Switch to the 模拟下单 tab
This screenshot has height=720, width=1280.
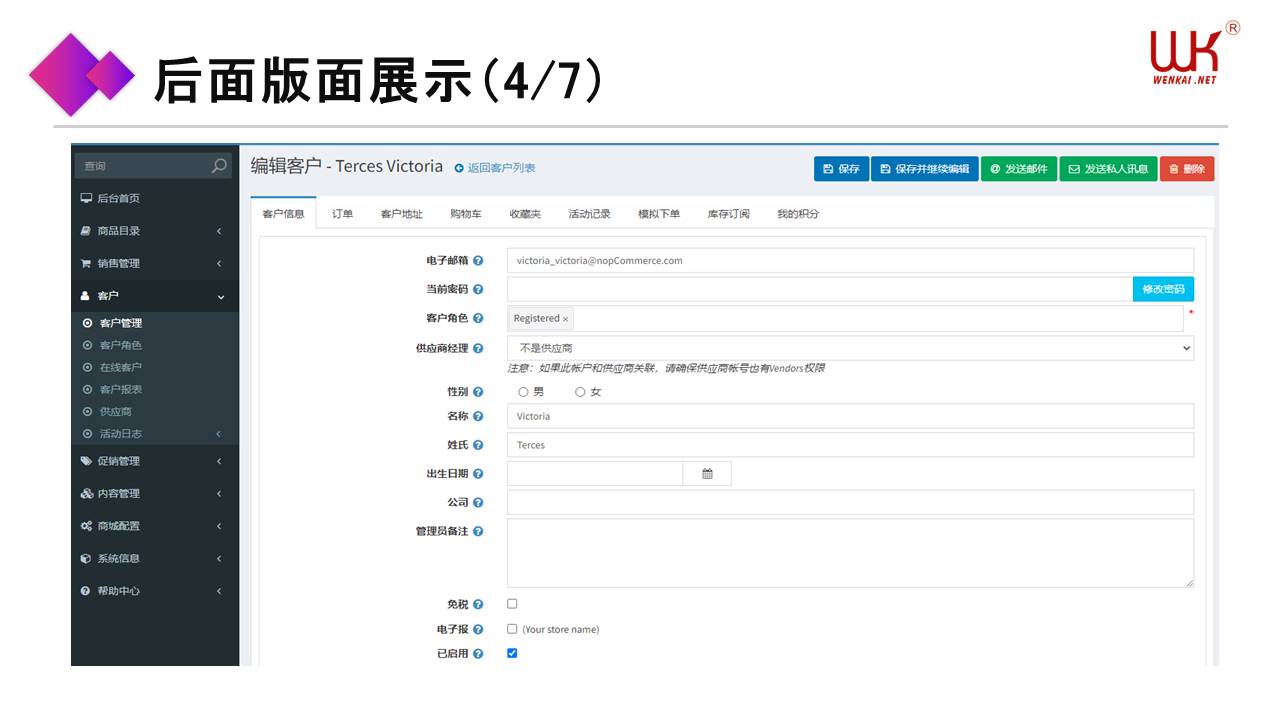659,214
